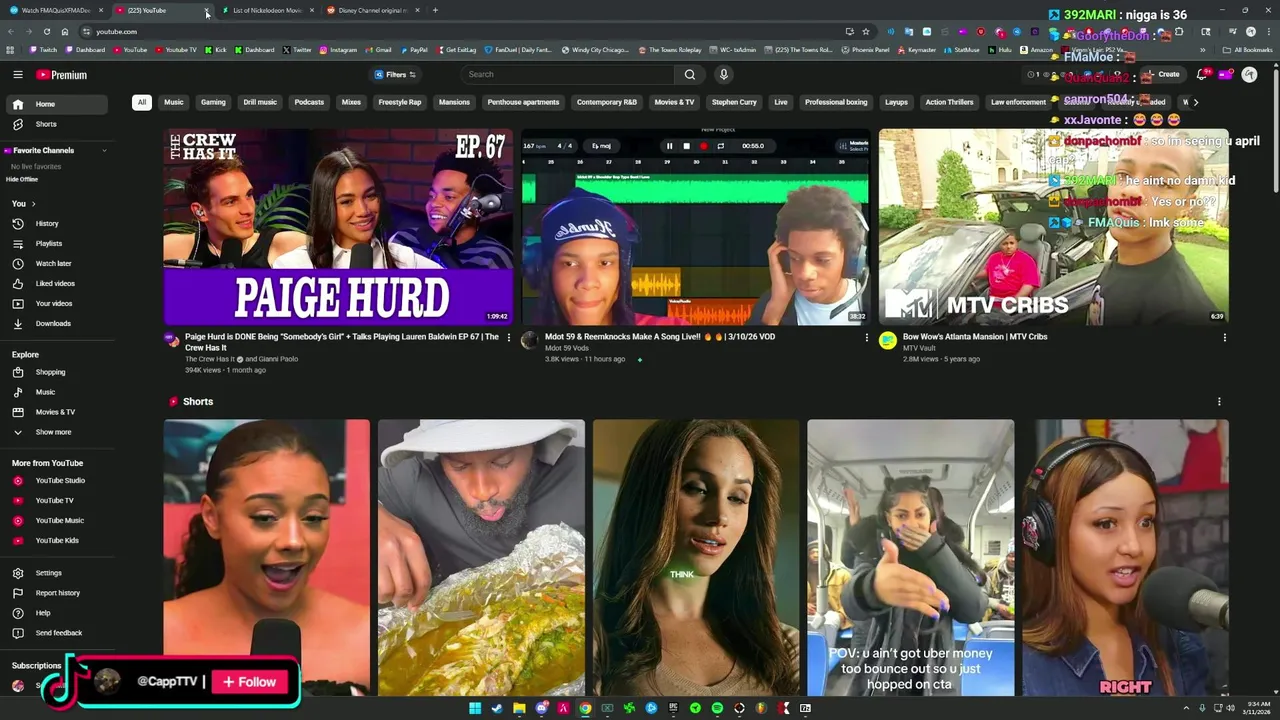Close the (225) YouTube browser tab
Image resolution: width=1280 pixels, height=720 pixels.
tap(207, 10)
